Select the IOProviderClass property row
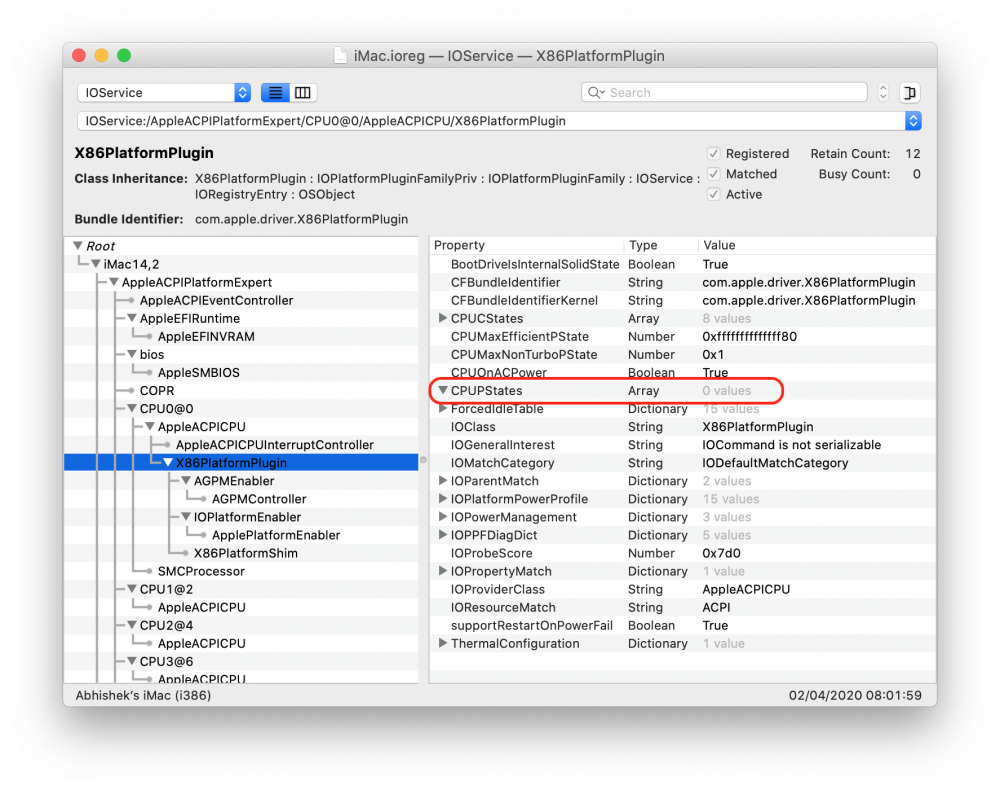The width and height of the screenshot is (1000, 790). pyautogui.click(x=682, y=589)
